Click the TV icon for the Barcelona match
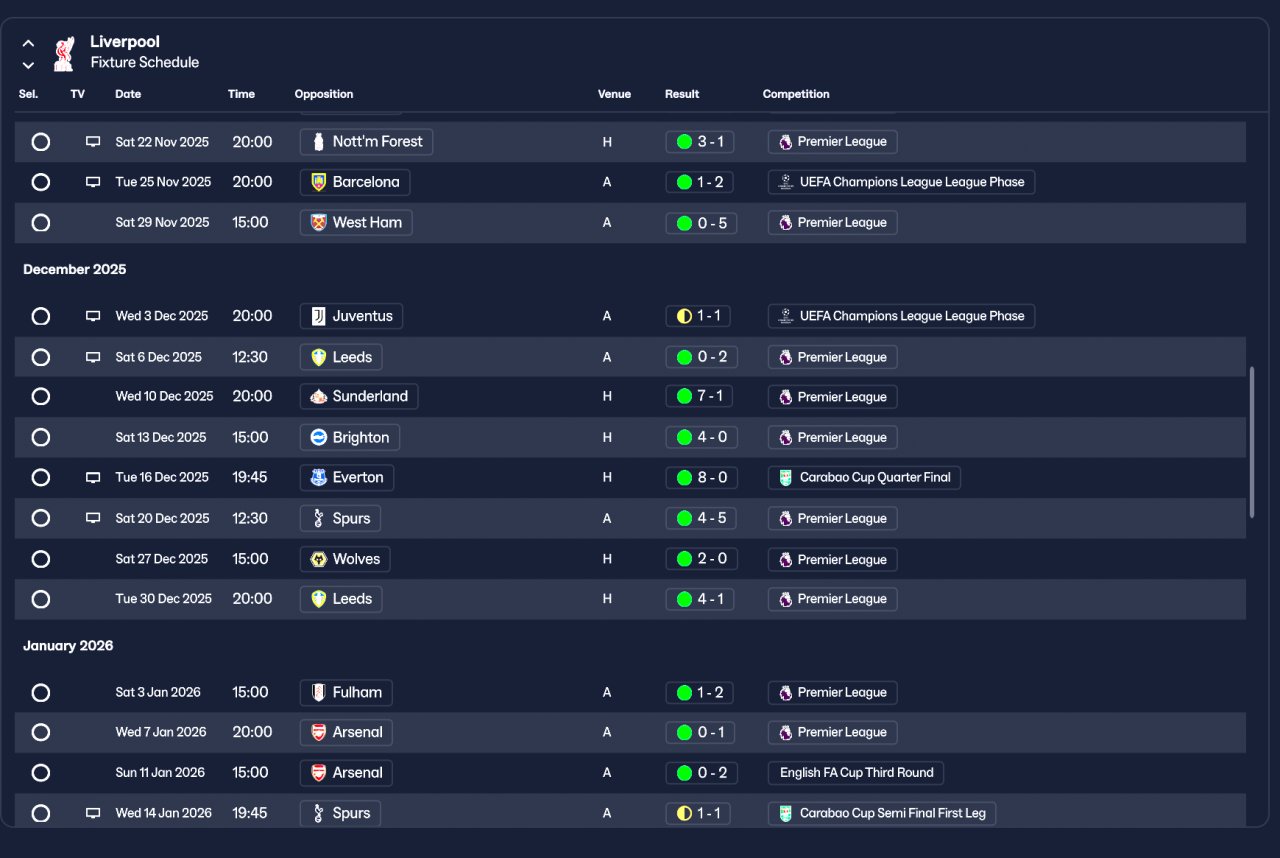Viewport: 1280px width, 858px height. (93, 182)
